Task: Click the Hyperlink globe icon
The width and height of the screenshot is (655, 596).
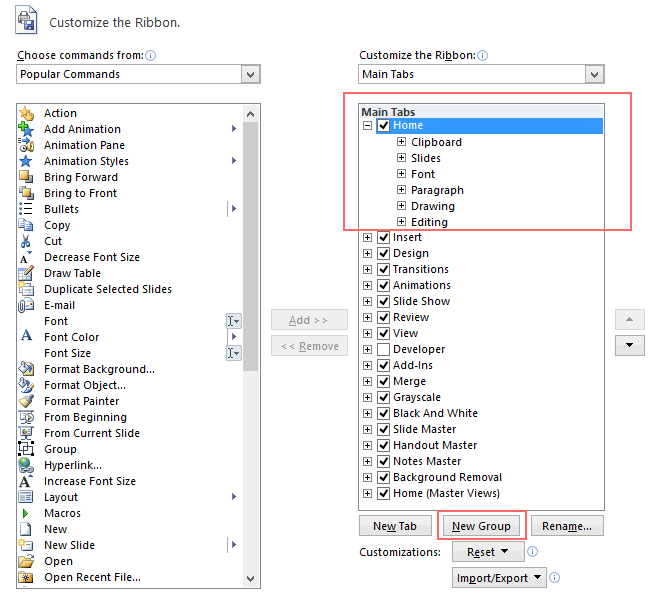Action: 26,465
